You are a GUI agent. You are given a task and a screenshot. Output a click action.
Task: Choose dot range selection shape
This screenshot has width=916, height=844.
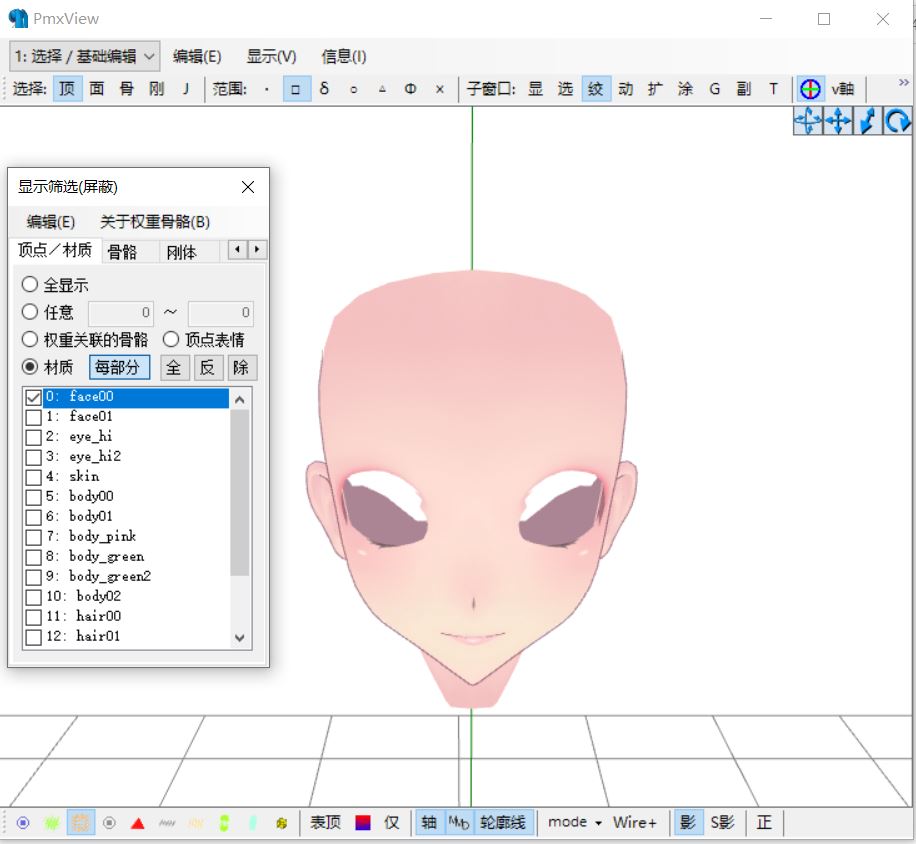[x=266, y=89]
